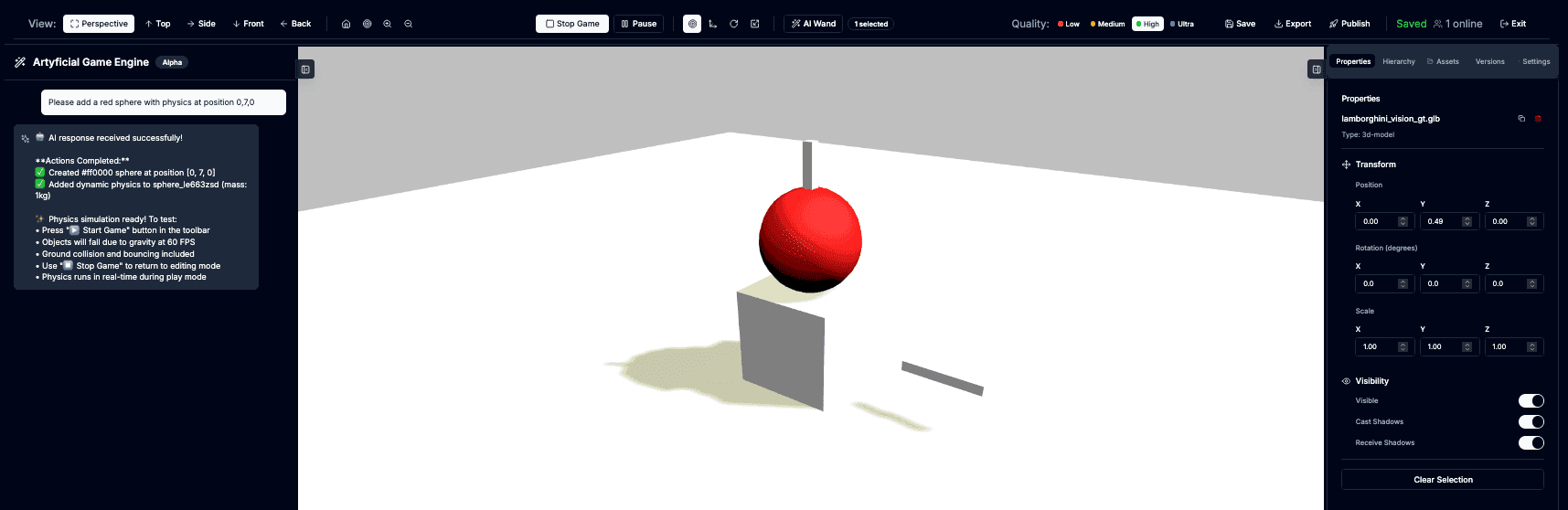Open the Assets tab
The width and height of the screenshot is (1568, 510).
(x=1444, y=61)
